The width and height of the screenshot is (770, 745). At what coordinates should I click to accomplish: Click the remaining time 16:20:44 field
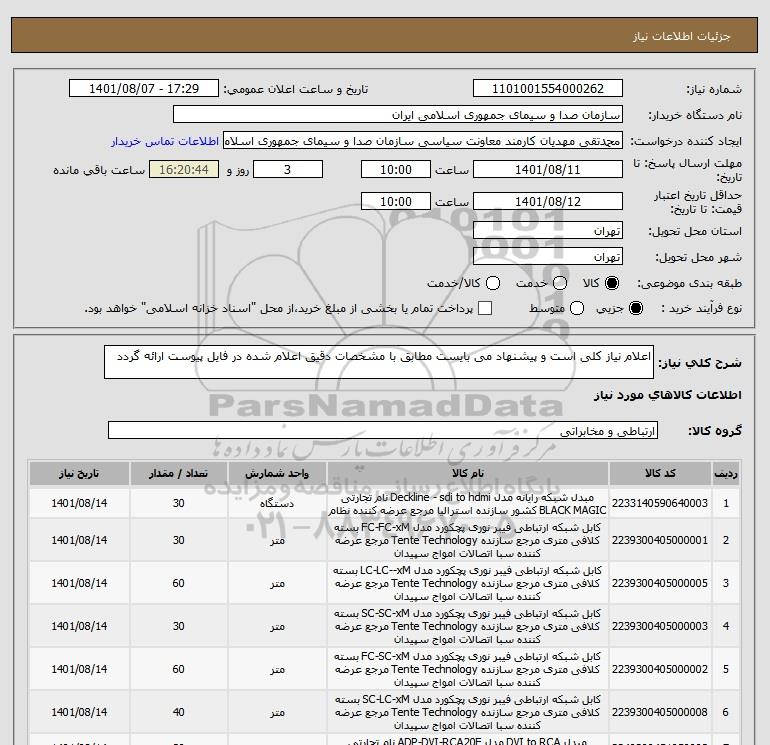click(184, 170)
